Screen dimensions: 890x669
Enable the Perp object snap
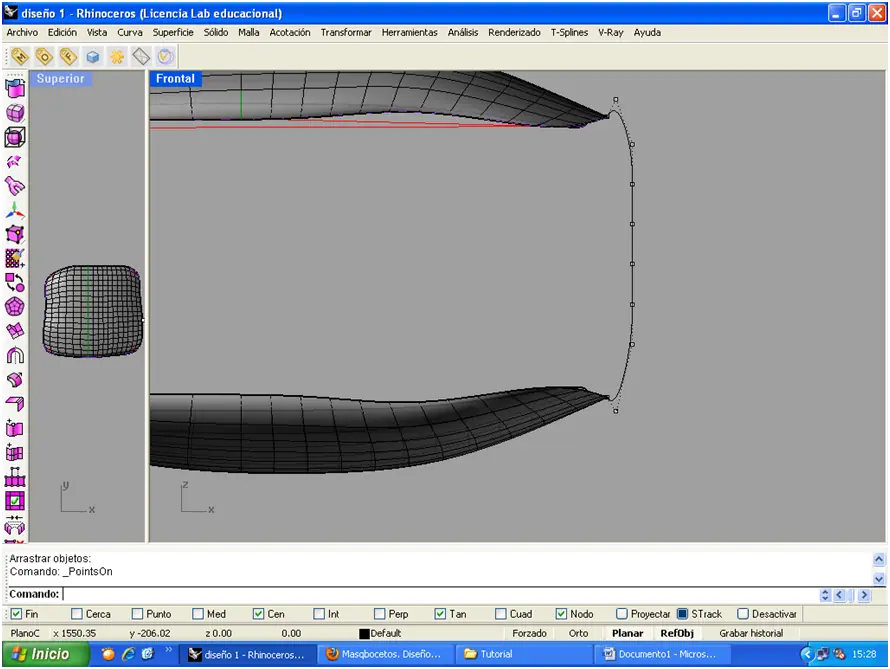pos(380,614)
